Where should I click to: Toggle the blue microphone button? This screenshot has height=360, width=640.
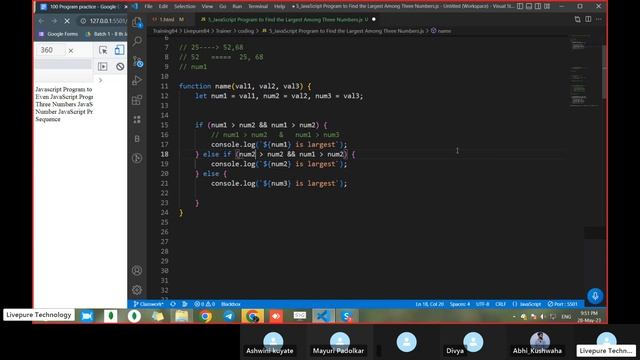tap(595, 296)
